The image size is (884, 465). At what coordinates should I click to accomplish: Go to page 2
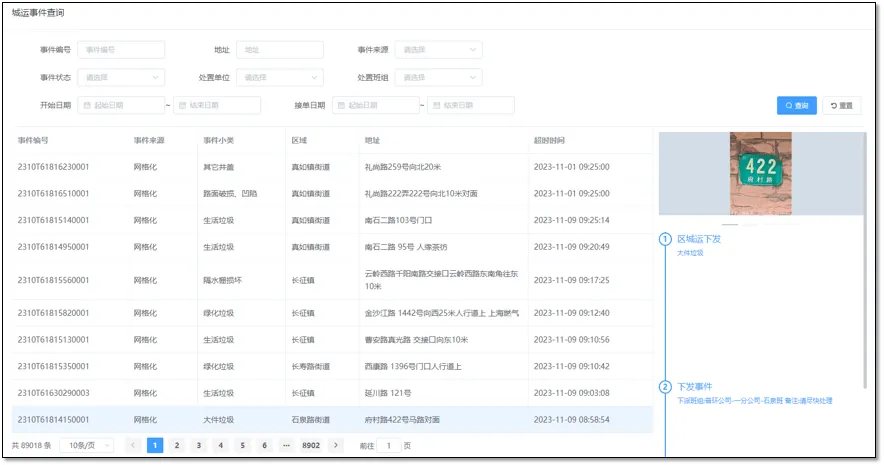(176, 445)
